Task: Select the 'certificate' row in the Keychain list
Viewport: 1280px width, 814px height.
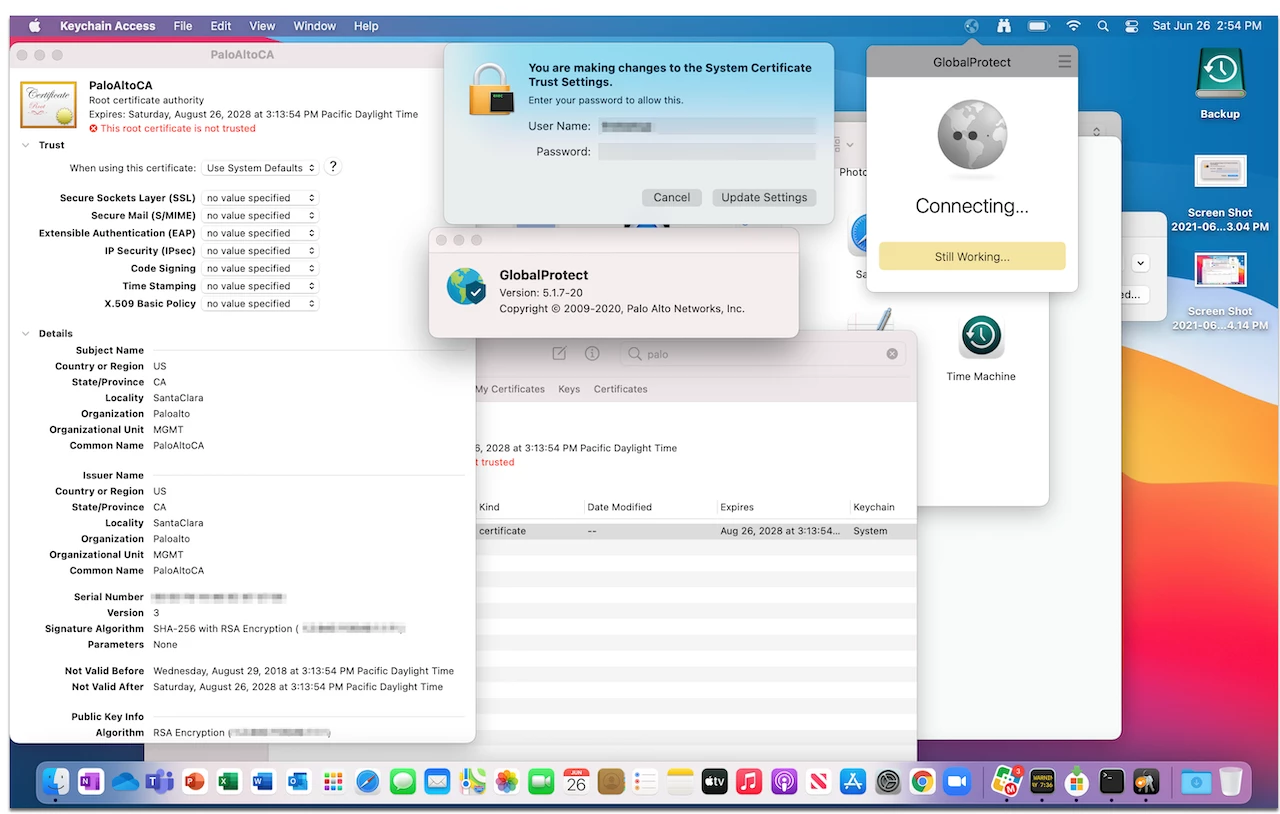Action: pyautogui.click(x=695, y=531)
